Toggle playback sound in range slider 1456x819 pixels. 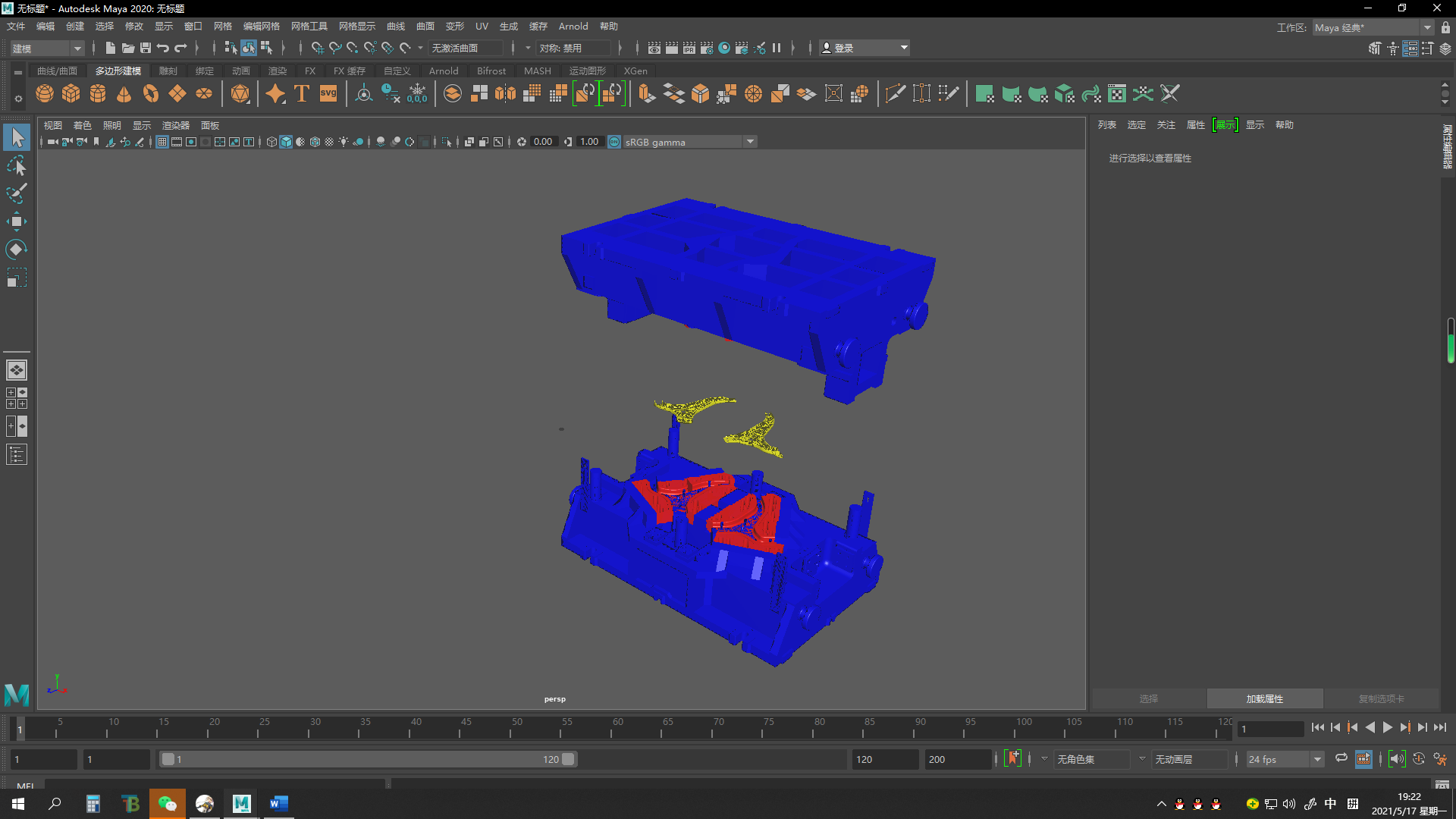tap(1397, 759)
